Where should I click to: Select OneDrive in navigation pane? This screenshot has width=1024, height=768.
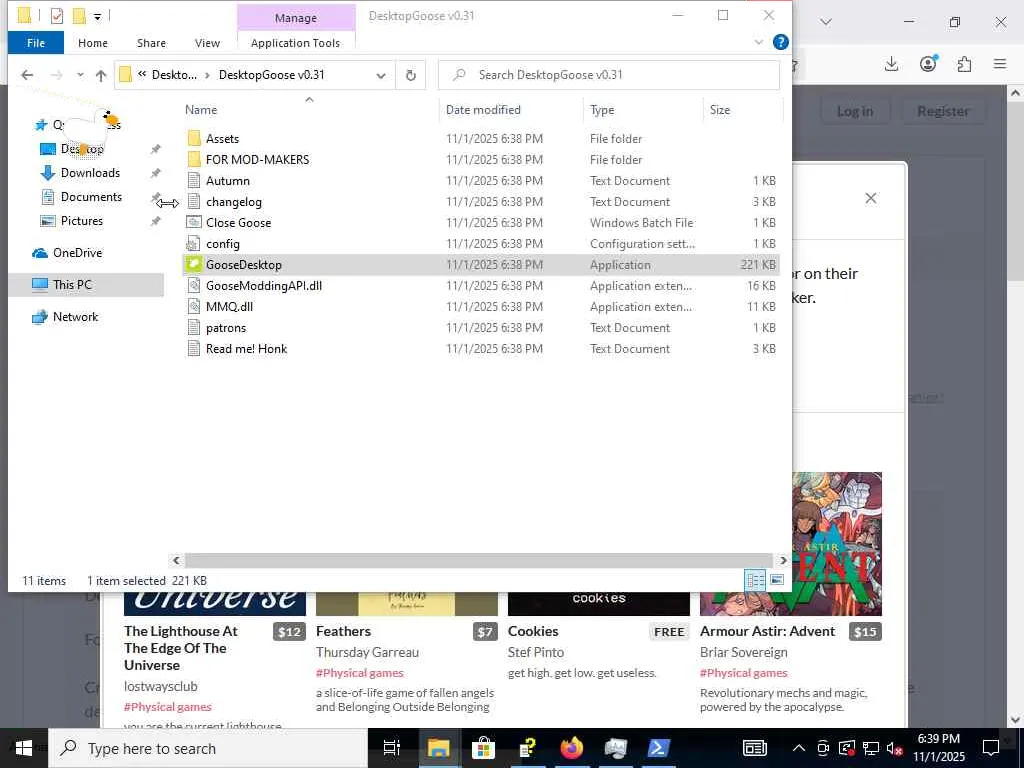[77, 253]
